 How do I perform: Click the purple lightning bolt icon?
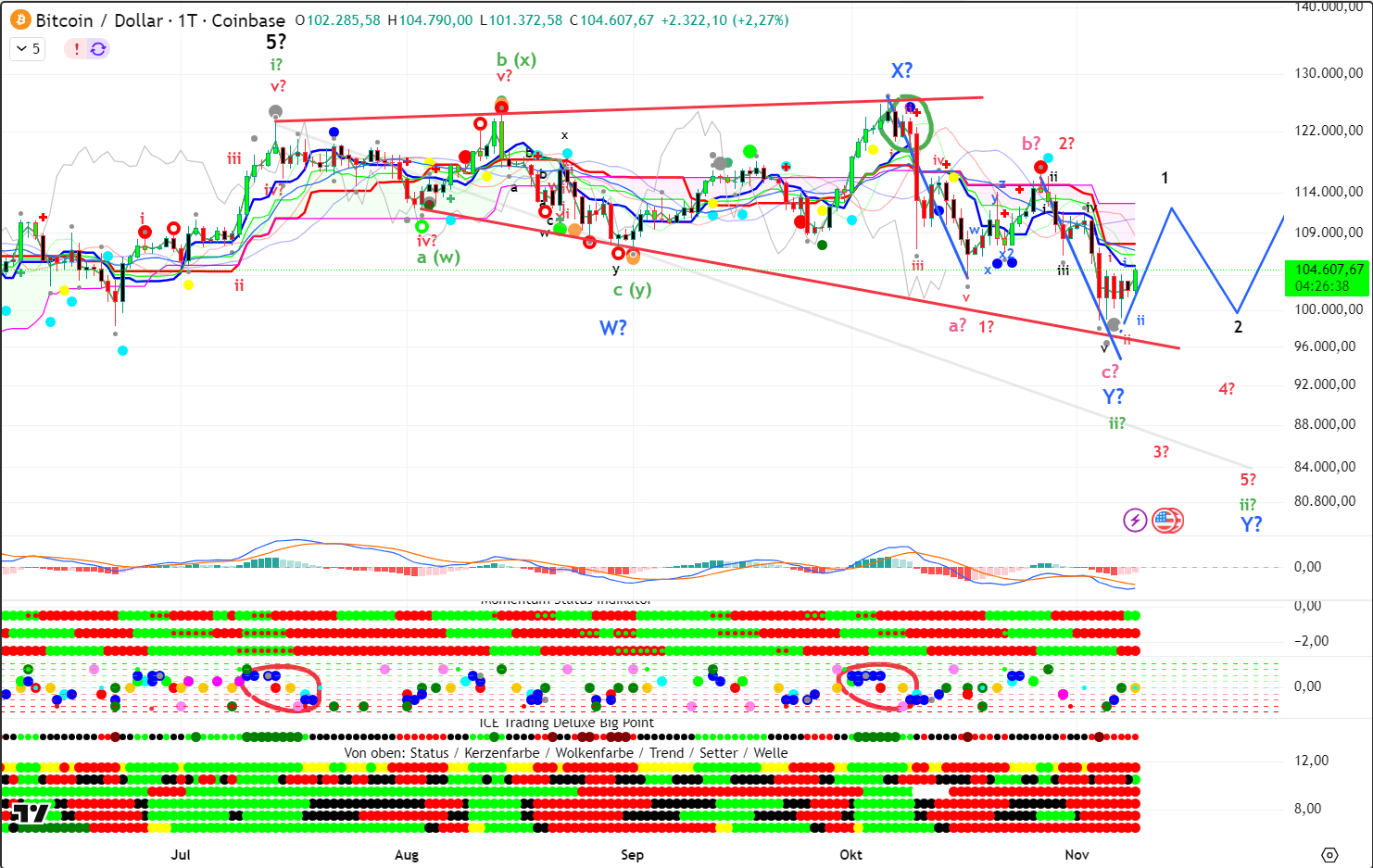[1135, 520]
